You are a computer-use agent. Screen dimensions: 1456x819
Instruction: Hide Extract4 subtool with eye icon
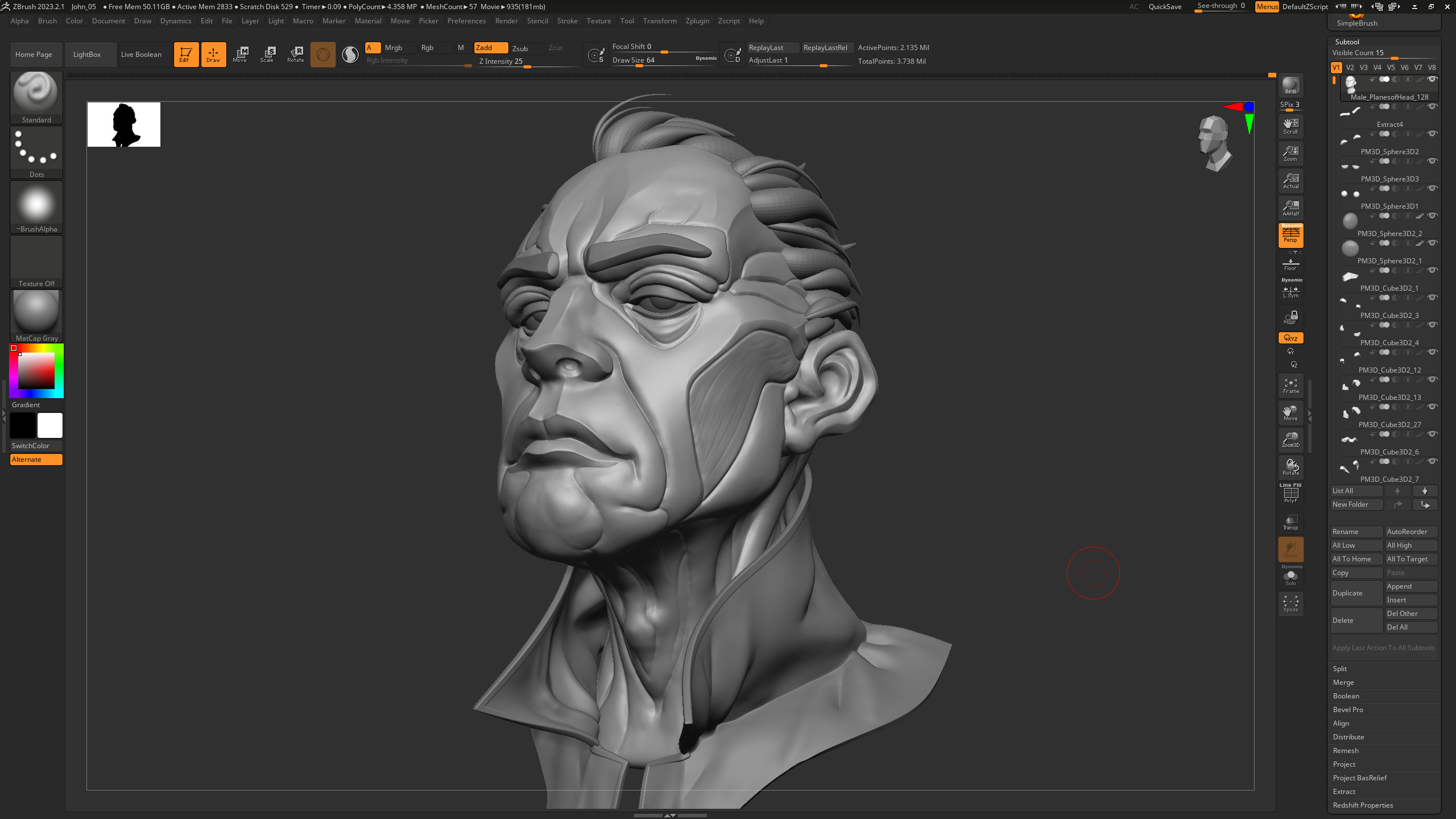point(1433,106)
